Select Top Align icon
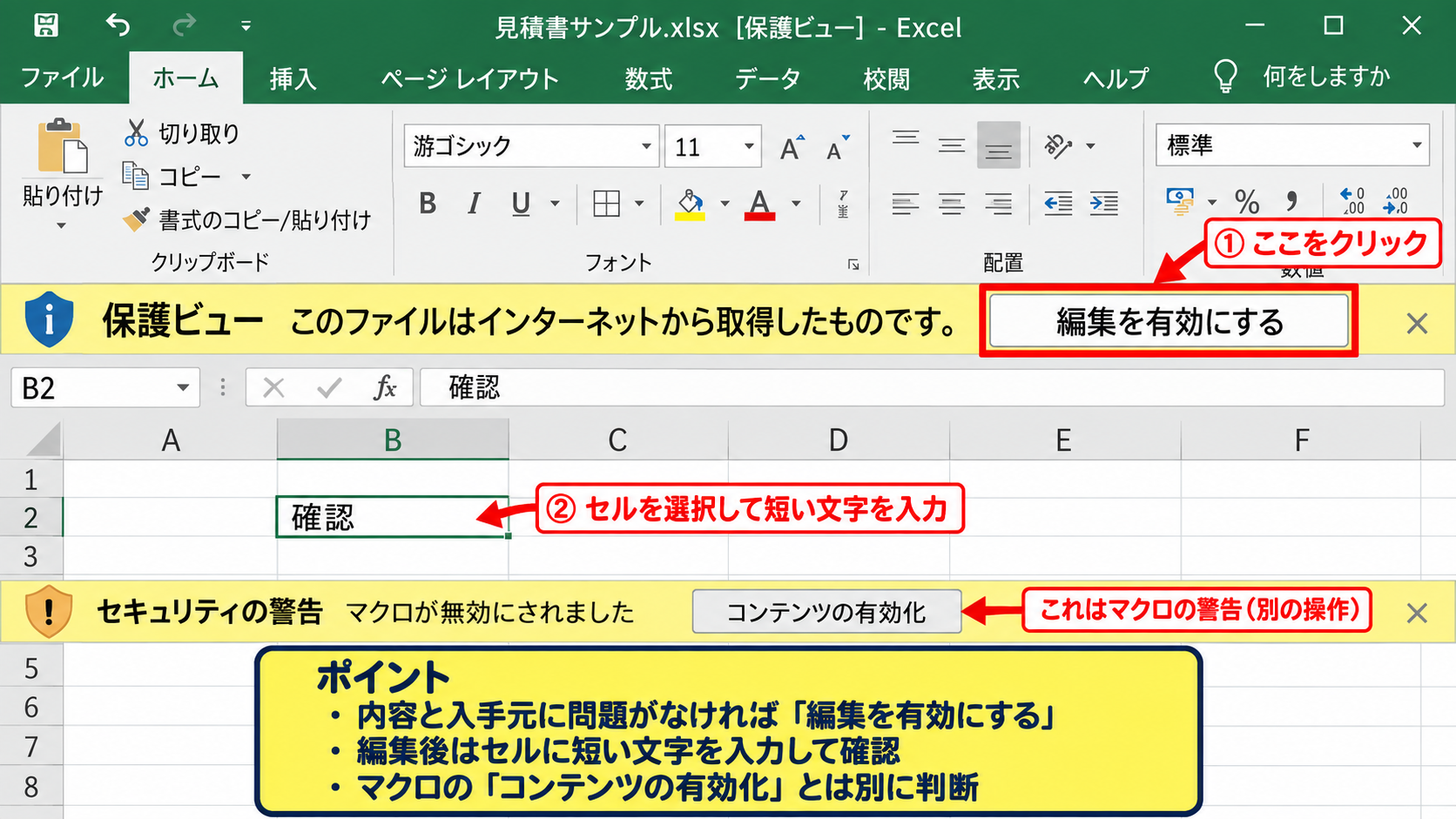The height and width of the screenshot is (819, 1456). tap(906, 138)
